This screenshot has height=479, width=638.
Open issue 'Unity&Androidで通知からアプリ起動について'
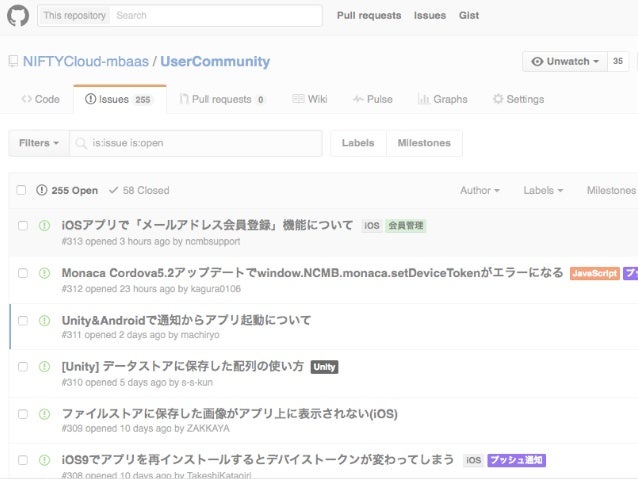coord(186,320)
